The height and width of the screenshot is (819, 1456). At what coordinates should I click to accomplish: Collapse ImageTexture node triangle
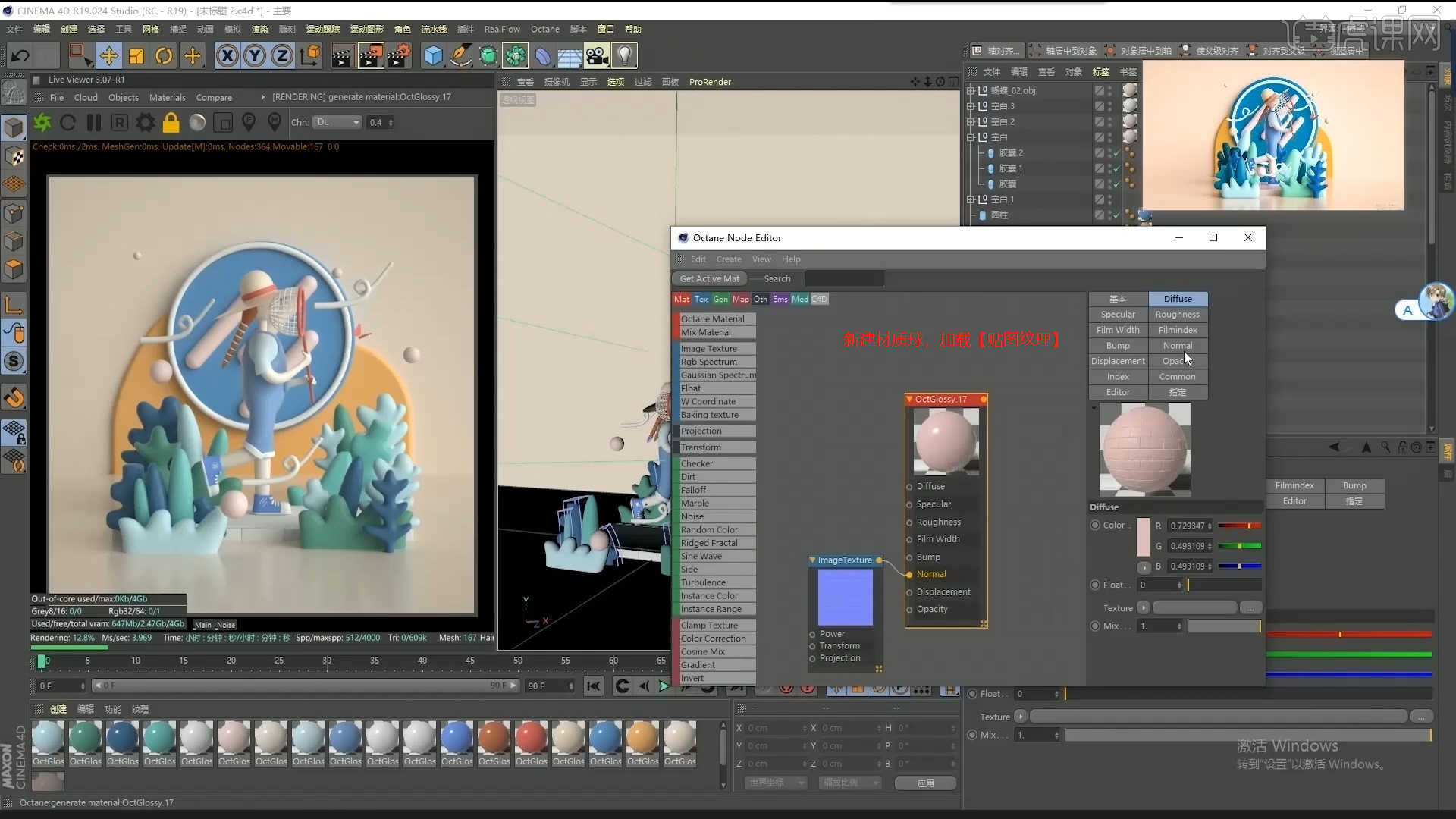[x=812, y=560]
